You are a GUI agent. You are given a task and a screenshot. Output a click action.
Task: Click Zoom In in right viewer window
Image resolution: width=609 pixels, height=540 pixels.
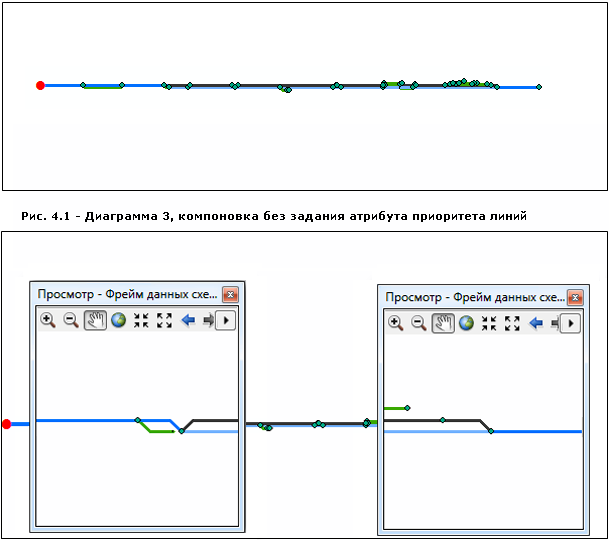tap(395, 323)
